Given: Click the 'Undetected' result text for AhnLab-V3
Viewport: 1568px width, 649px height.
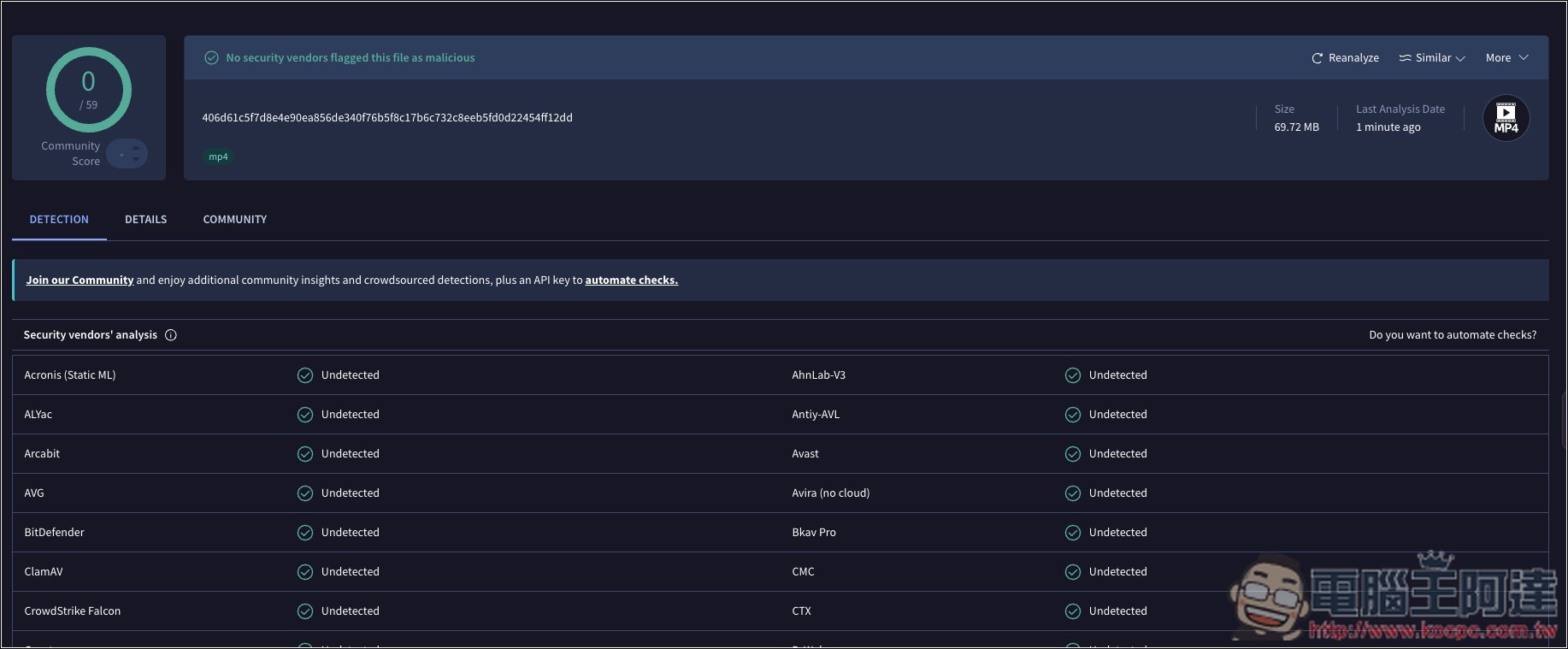Looking at the screenshot, I should 1118,375.
